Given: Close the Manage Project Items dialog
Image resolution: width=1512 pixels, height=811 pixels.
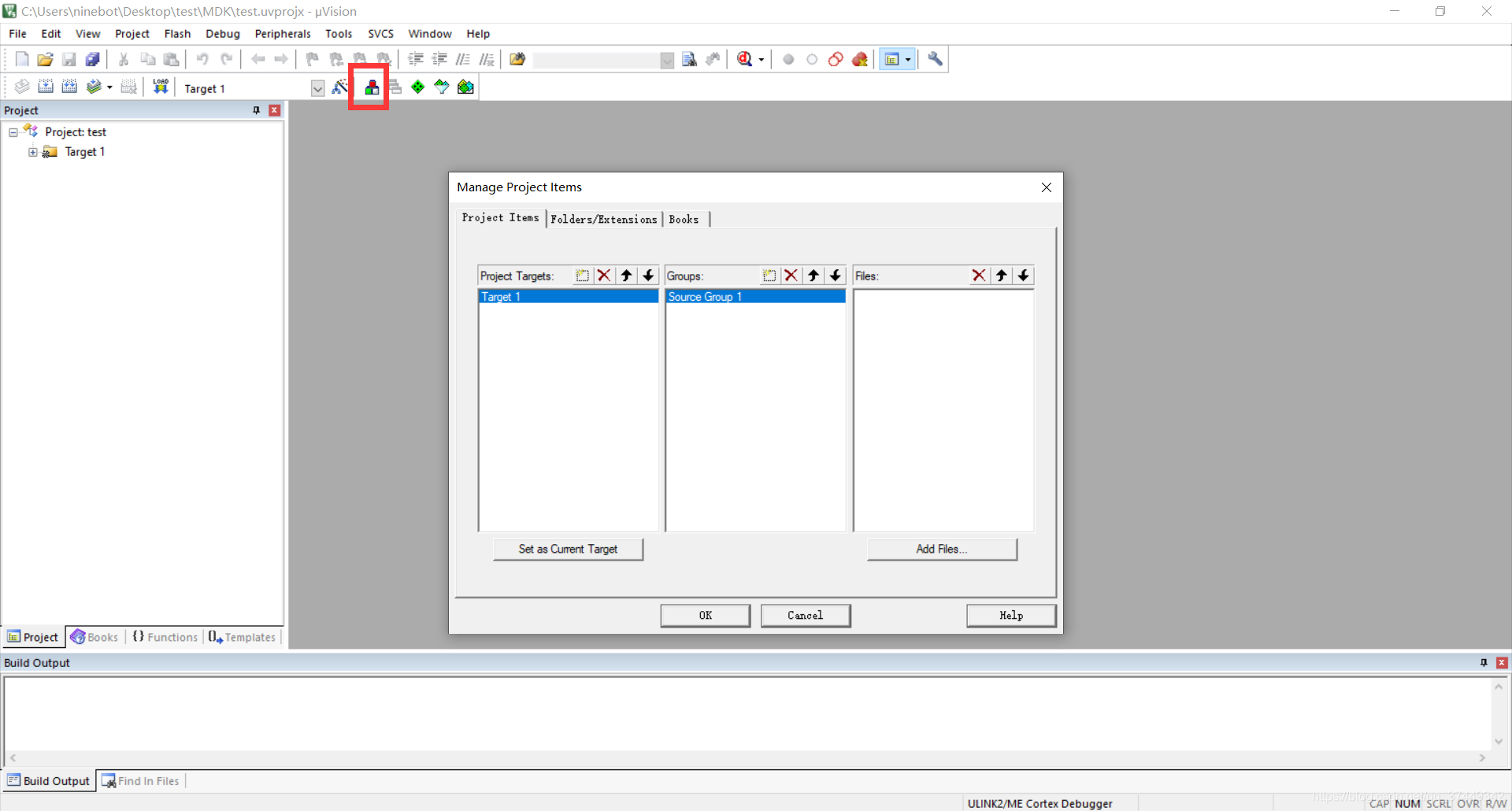Looking at the screenshot, I should coord(1047,187).
